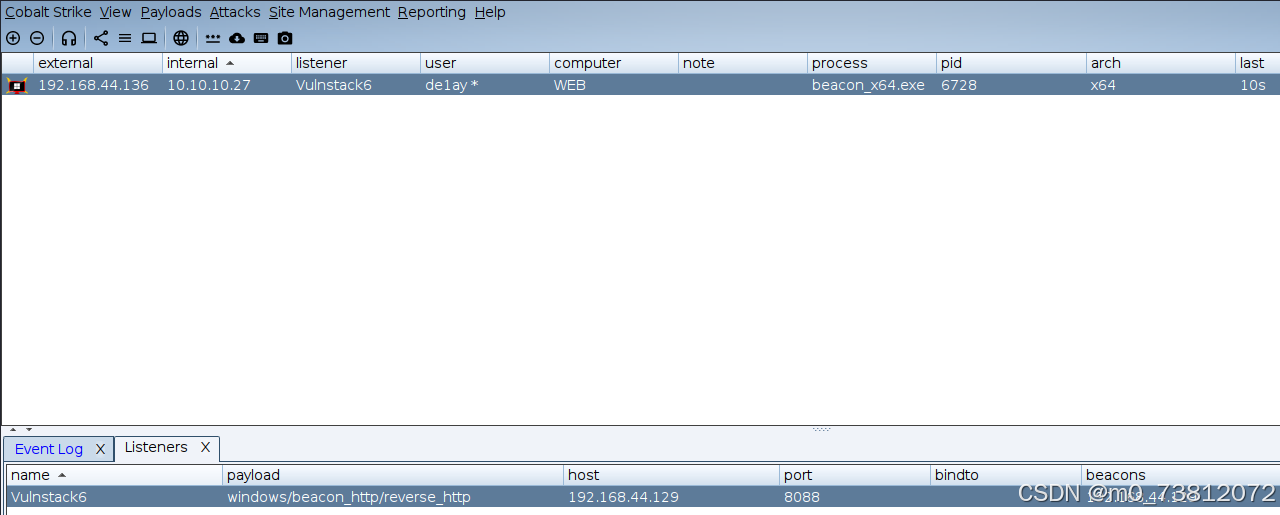Open the Site Management menu
Image resolution: width=1280 pixels, height=515 pixels.
tap(329, 12)
